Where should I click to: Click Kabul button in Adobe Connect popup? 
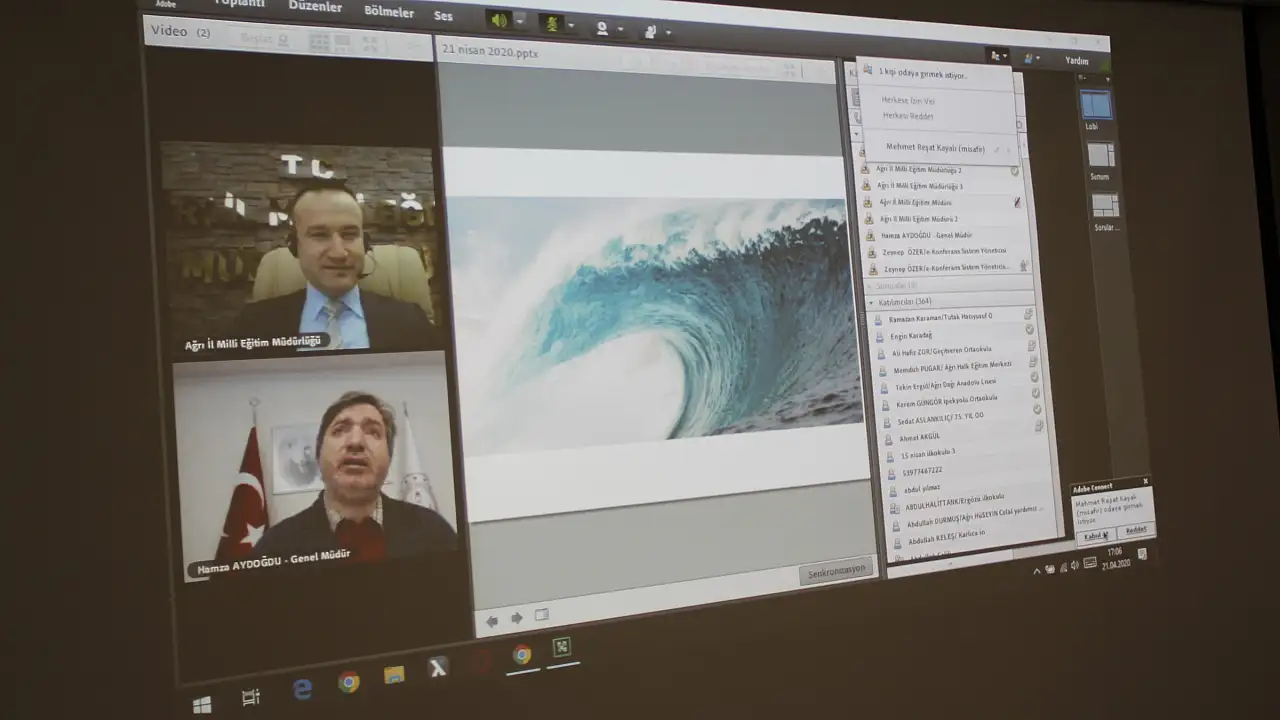1093,536
